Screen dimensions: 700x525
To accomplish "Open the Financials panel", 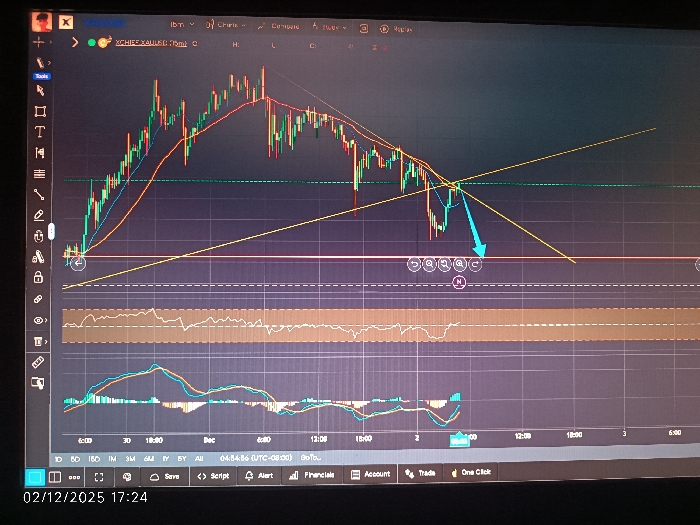I will (x=312, y=475).
